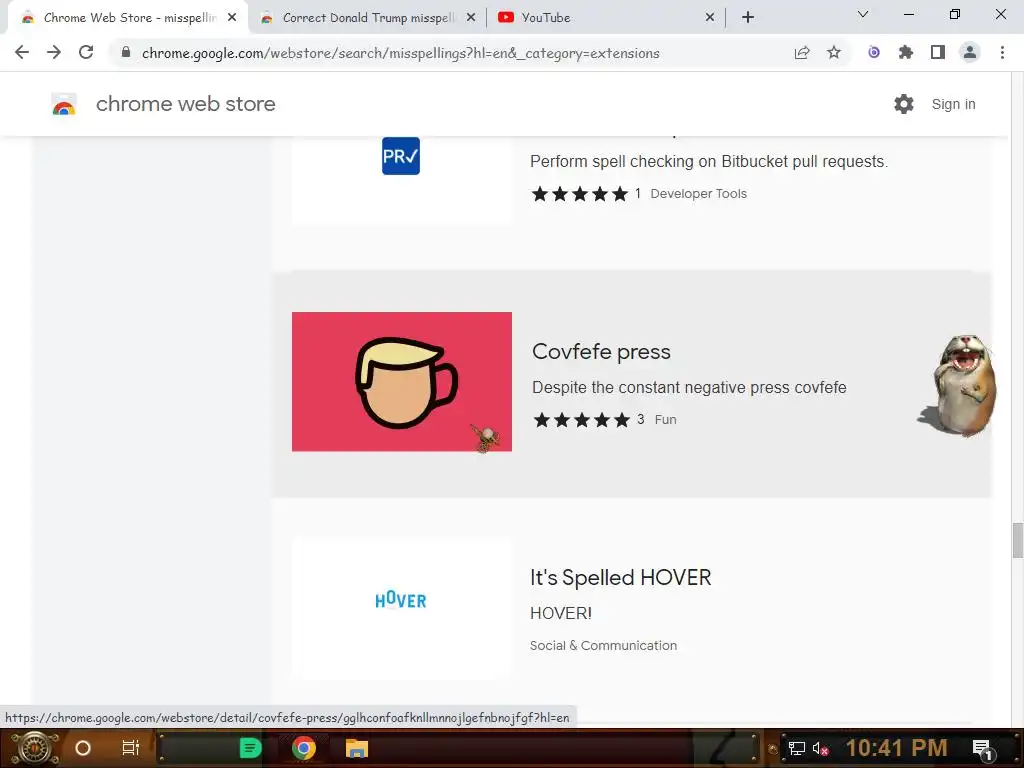Click the Social & Communication category label

[603, 645]
